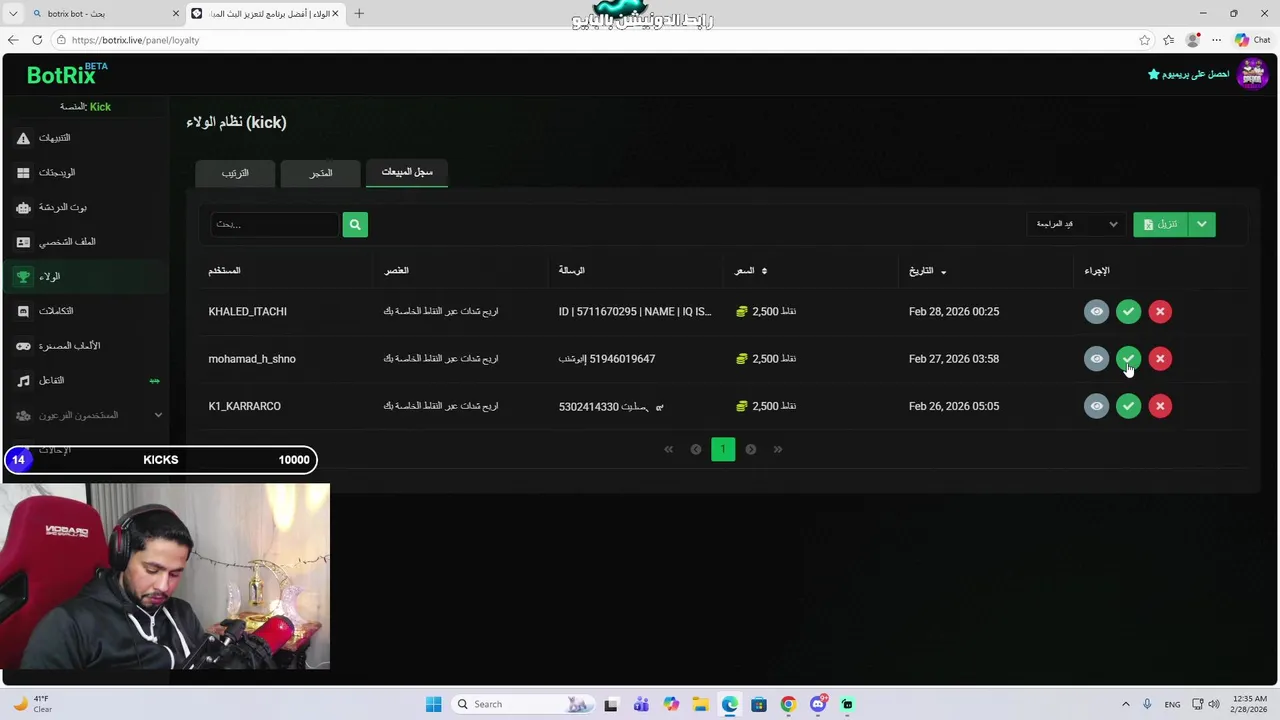Sort the table by price (السعر) column

[751, 271]
